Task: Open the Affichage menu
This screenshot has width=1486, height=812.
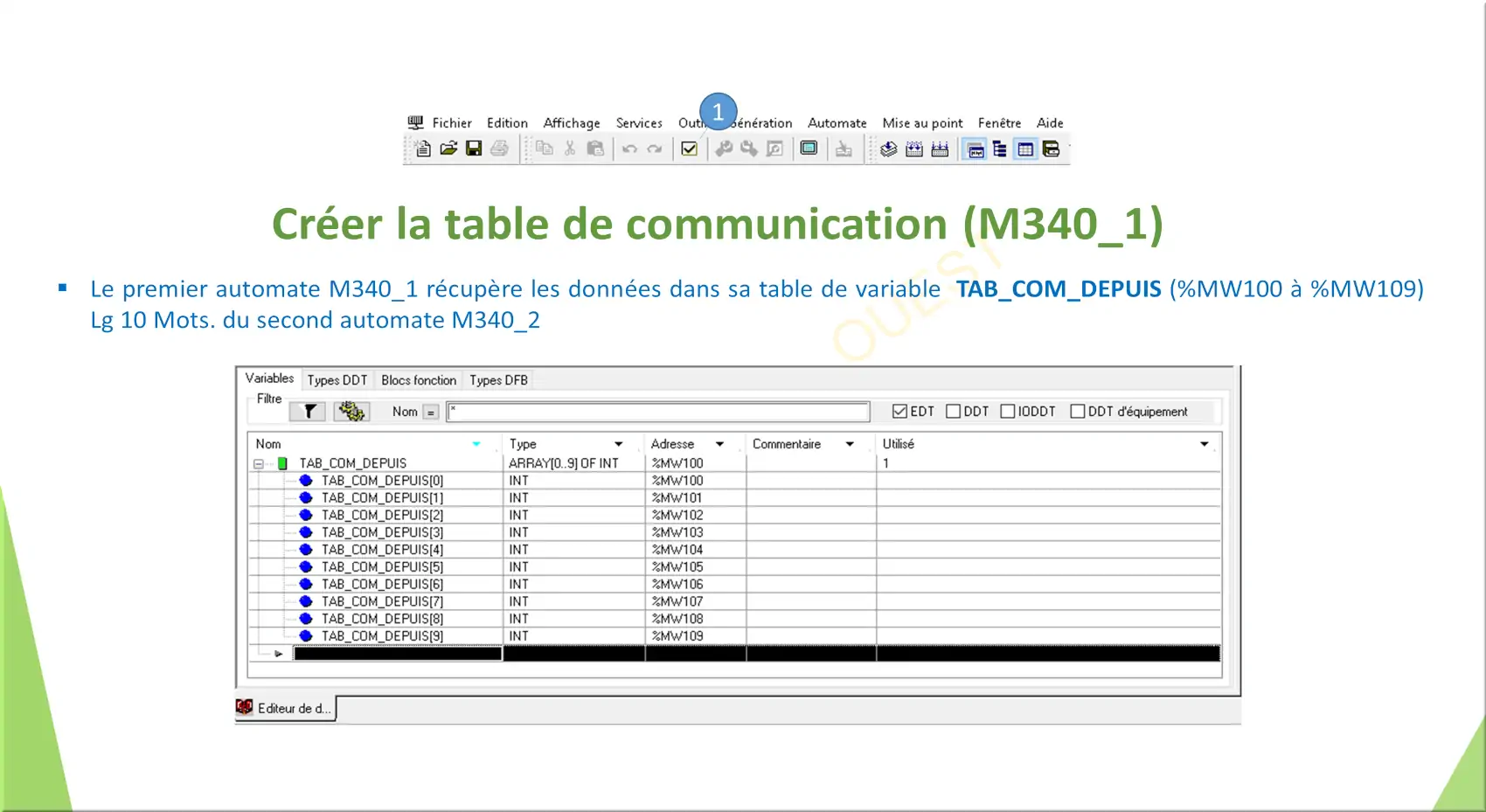Action: pyautogui.click(x=572, y=123)
